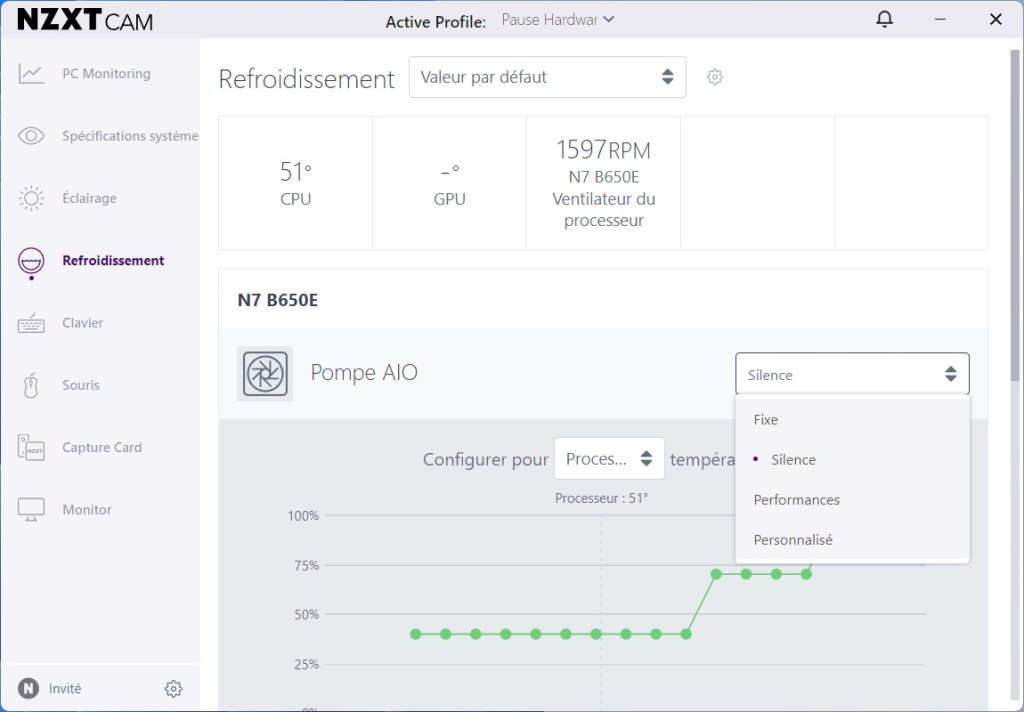The width and height of the screenshot is (1024, 712).
Task: Open Spécifications système eye icon
Action: point(31,136)
